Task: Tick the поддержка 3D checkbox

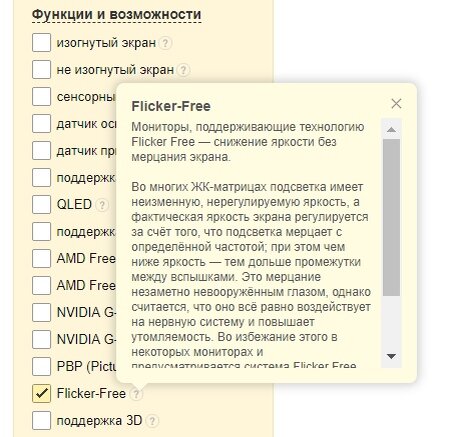Action: tap(41, 420)
